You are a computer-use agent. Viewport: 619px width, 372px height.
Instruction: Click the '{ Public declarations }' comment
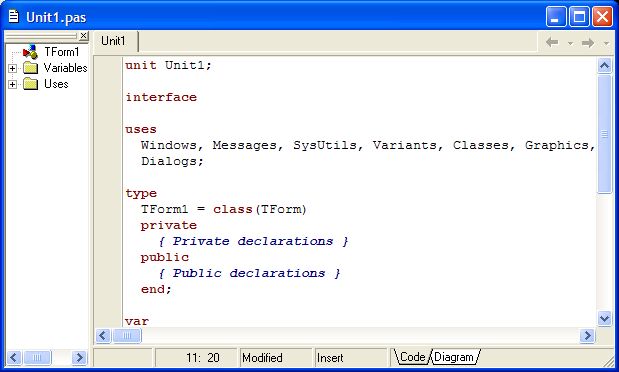pyautogui.click(x=249, y=273)
